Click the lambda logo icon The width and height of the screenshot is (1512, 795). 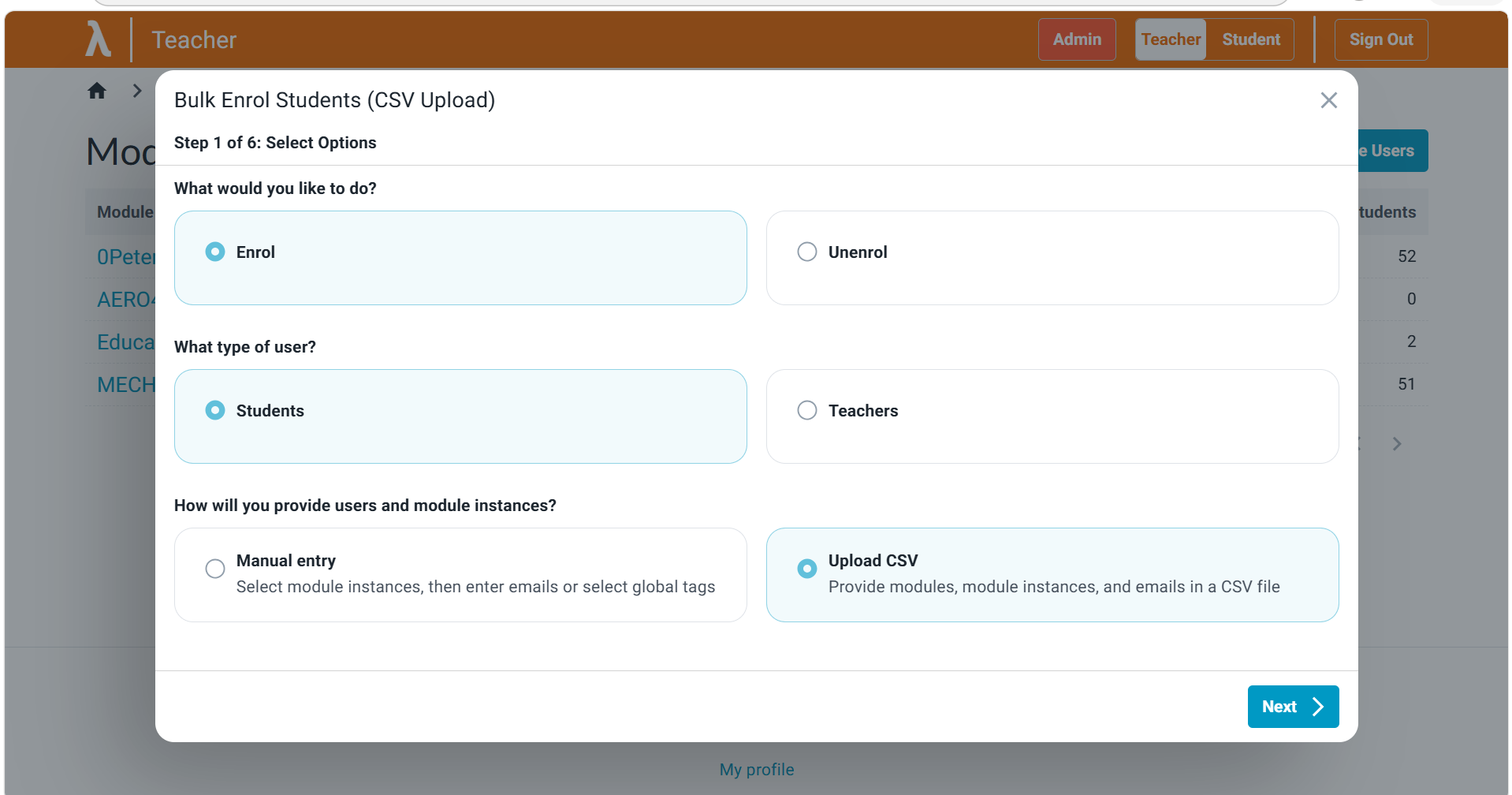coord(98,39)
